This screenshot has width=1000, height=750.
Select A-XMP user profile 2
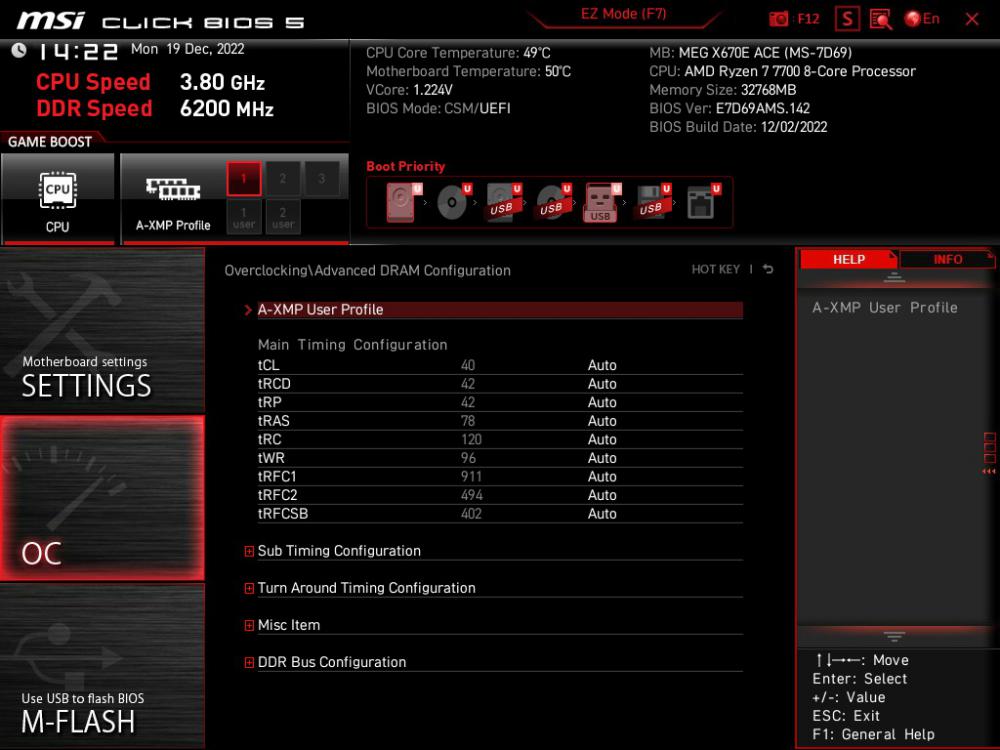tap(283, 217)
